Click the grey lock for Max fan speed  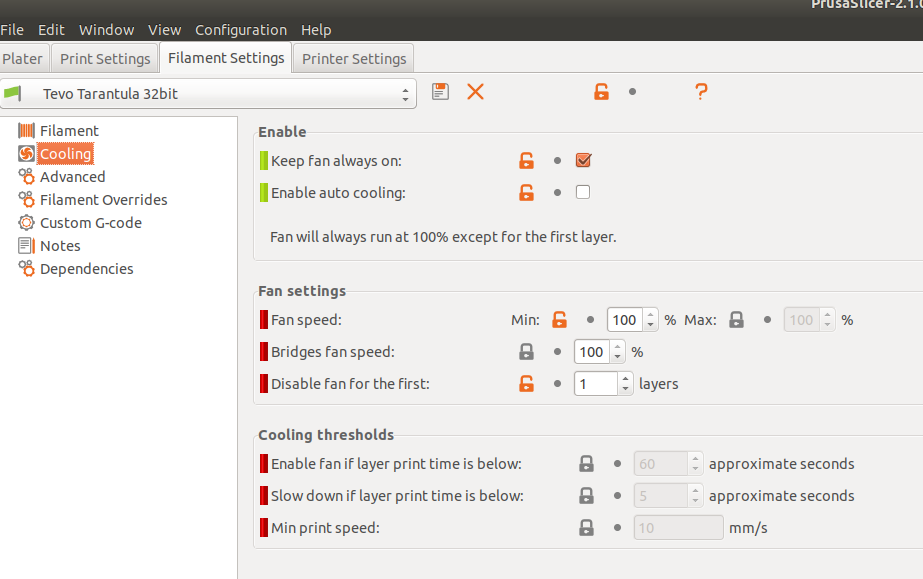[x=736, y=320]
